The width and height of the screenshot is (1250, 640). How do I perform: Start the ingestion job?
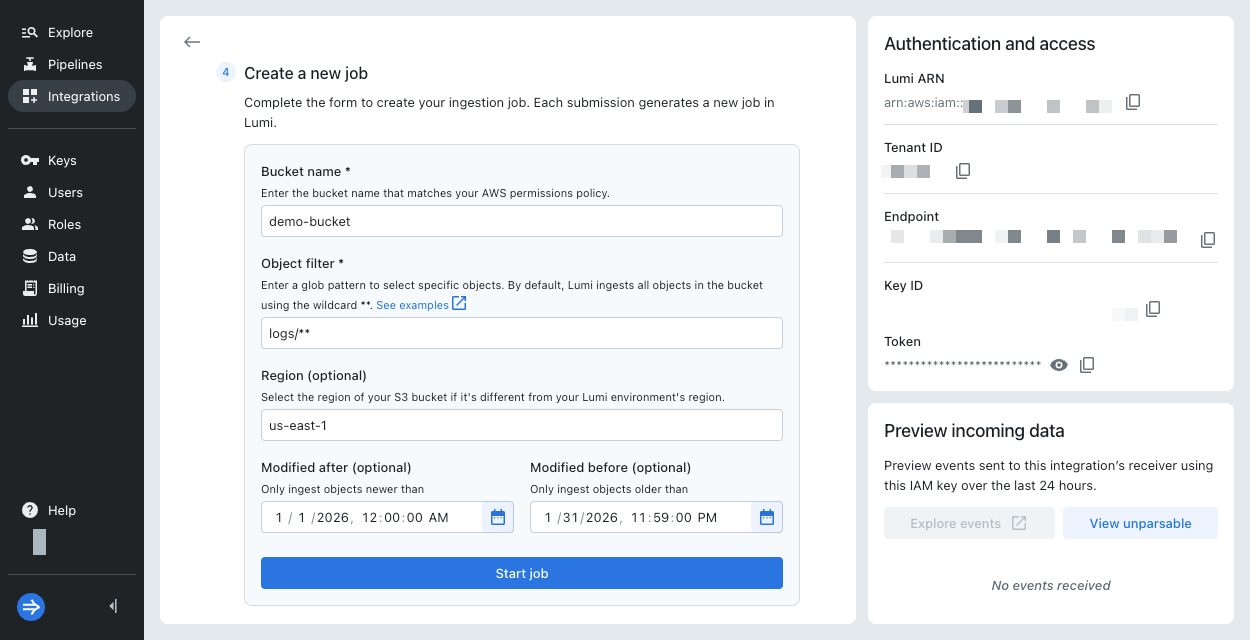coord(521,573)
